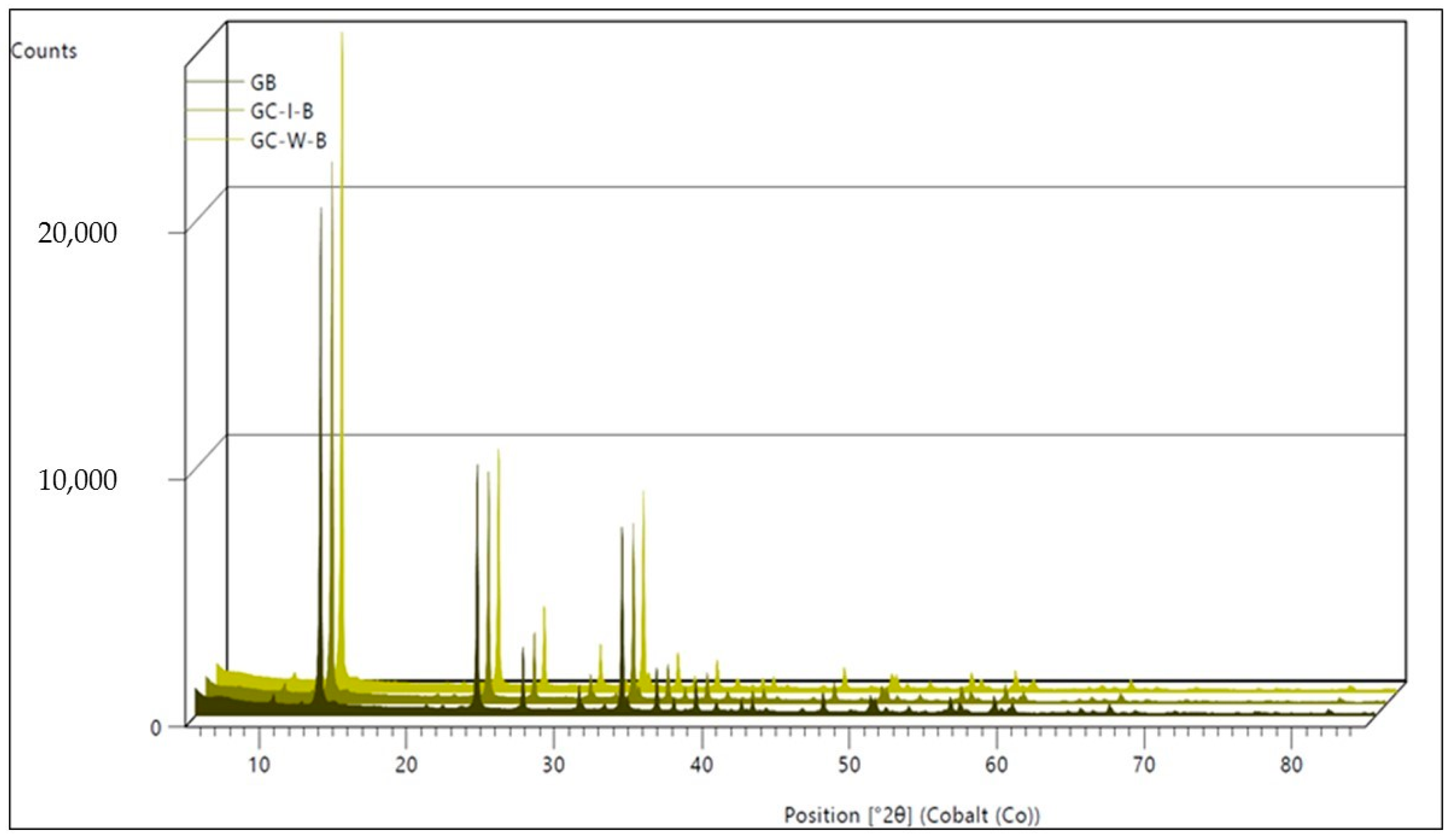Click the x-axis tick label 70
This screenshot has width=1452, height=840.
click(1144, 765)
